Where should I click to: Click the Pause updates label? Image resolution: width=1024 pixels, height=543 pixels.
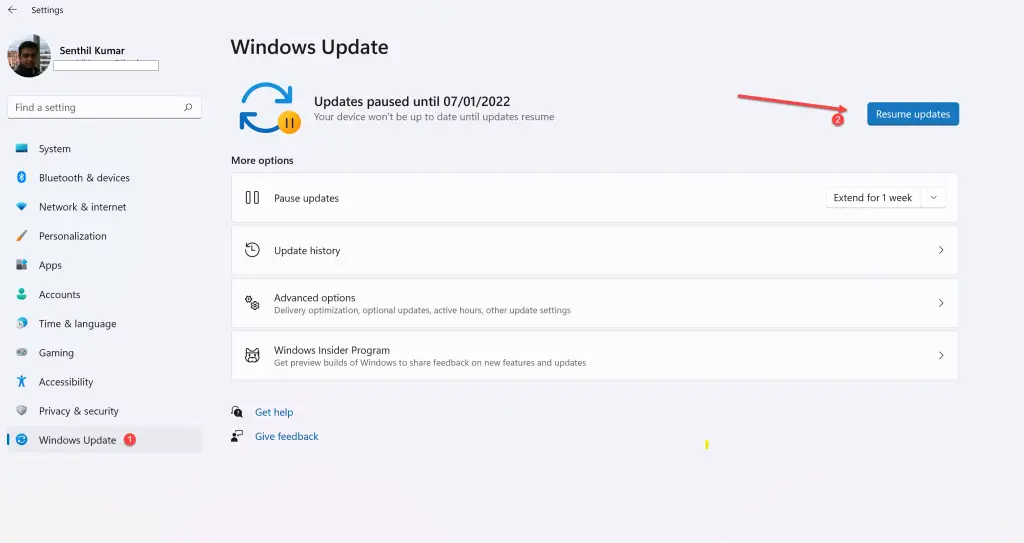306,198
